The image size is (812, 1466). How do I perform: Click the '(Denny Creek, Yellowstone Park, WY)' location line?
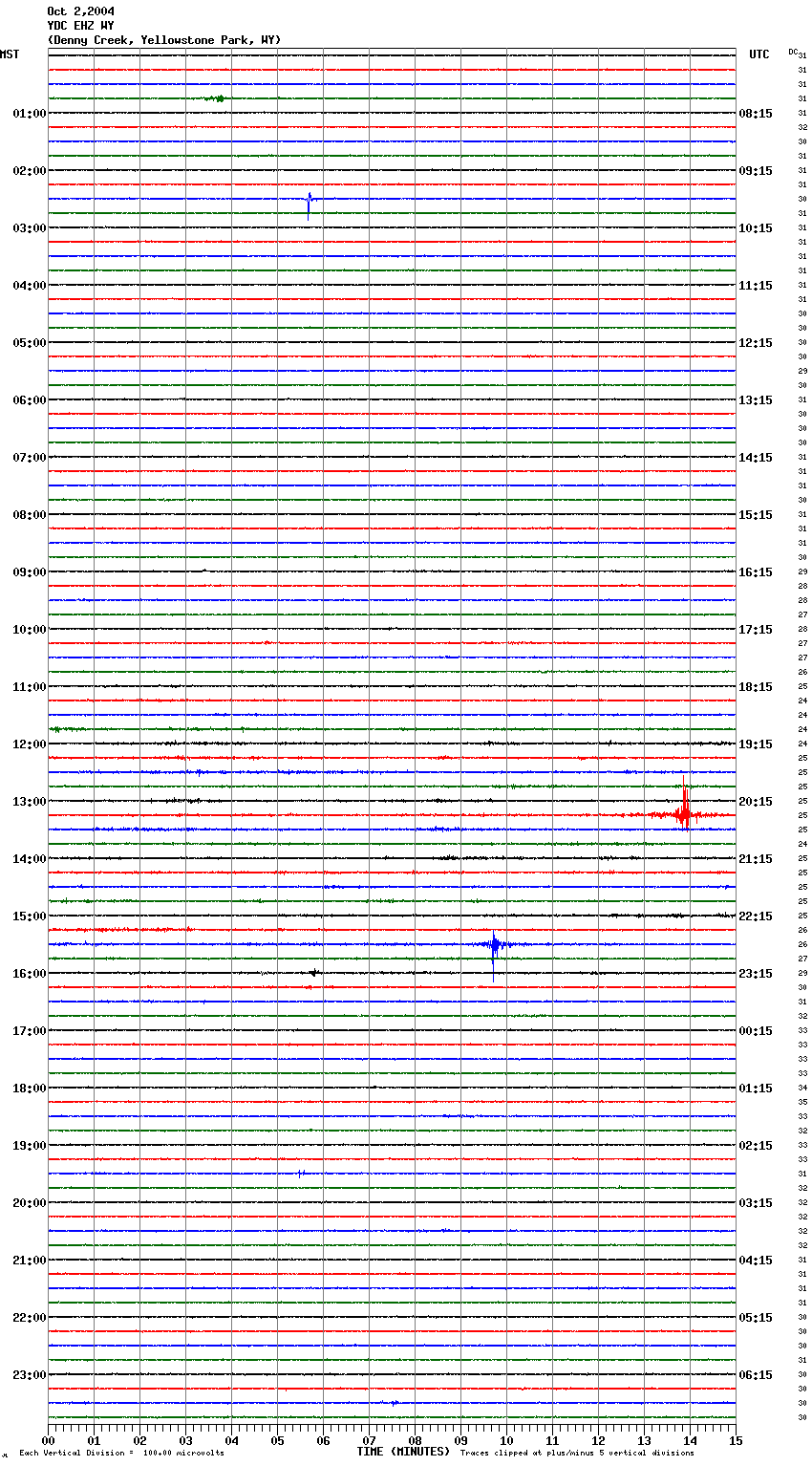point(164,40)
